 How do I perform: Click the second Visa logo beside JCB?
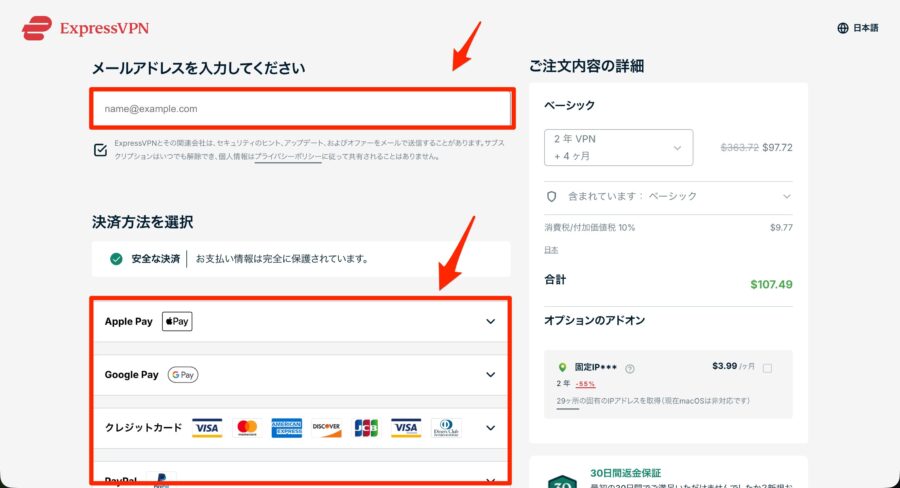[406, 428]
